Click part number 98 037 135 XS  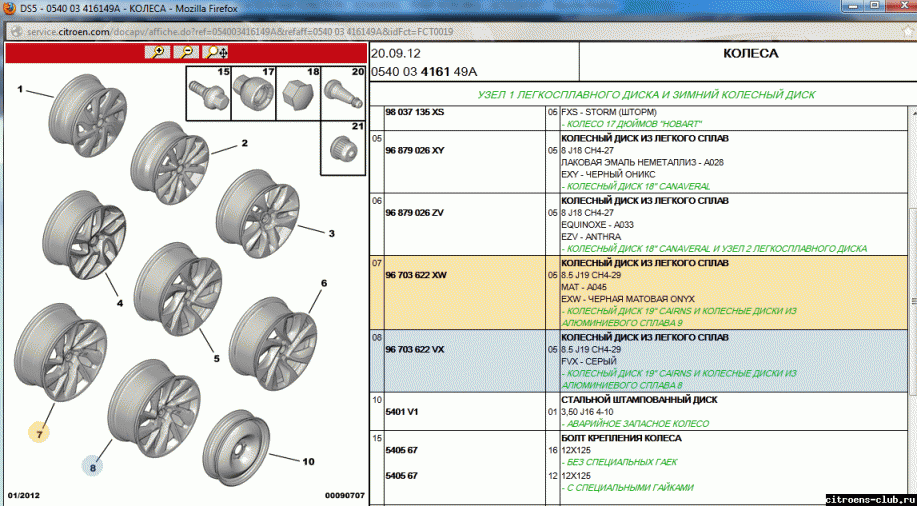click(415, 112)
